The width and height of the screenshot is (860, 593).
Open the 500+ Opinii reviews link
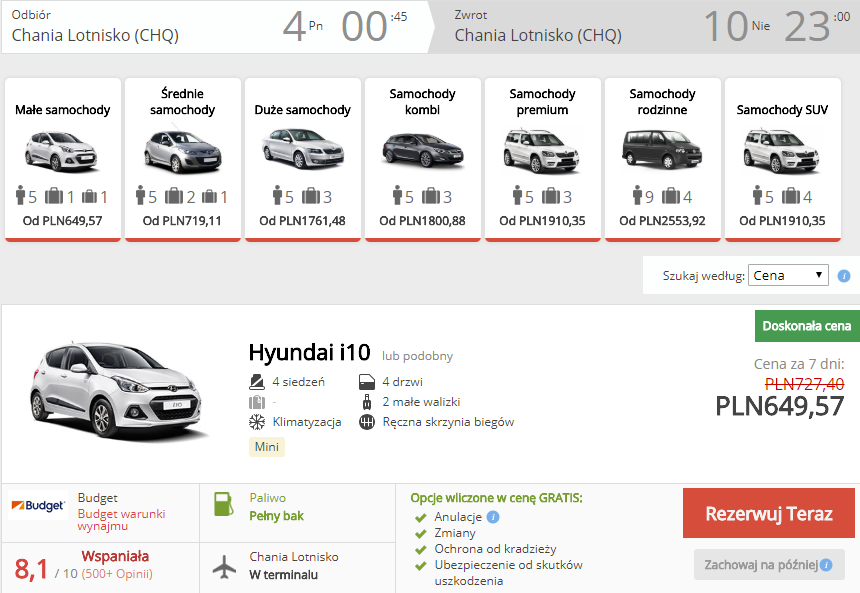click(x=117, y=574)
